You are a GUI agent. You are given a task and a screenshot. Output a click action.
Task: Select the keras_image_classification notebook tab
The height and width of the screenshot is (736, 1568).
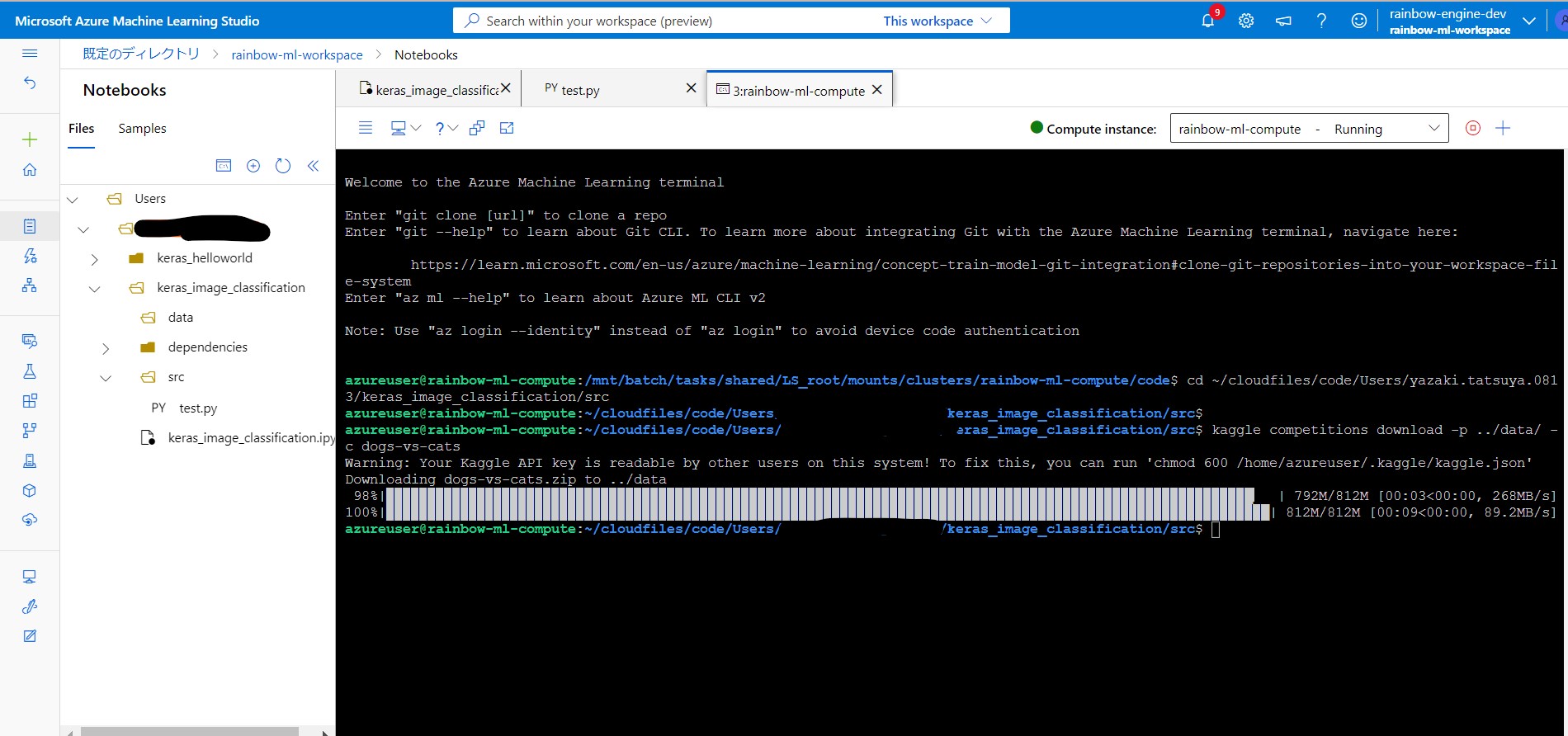pos(428,89)
